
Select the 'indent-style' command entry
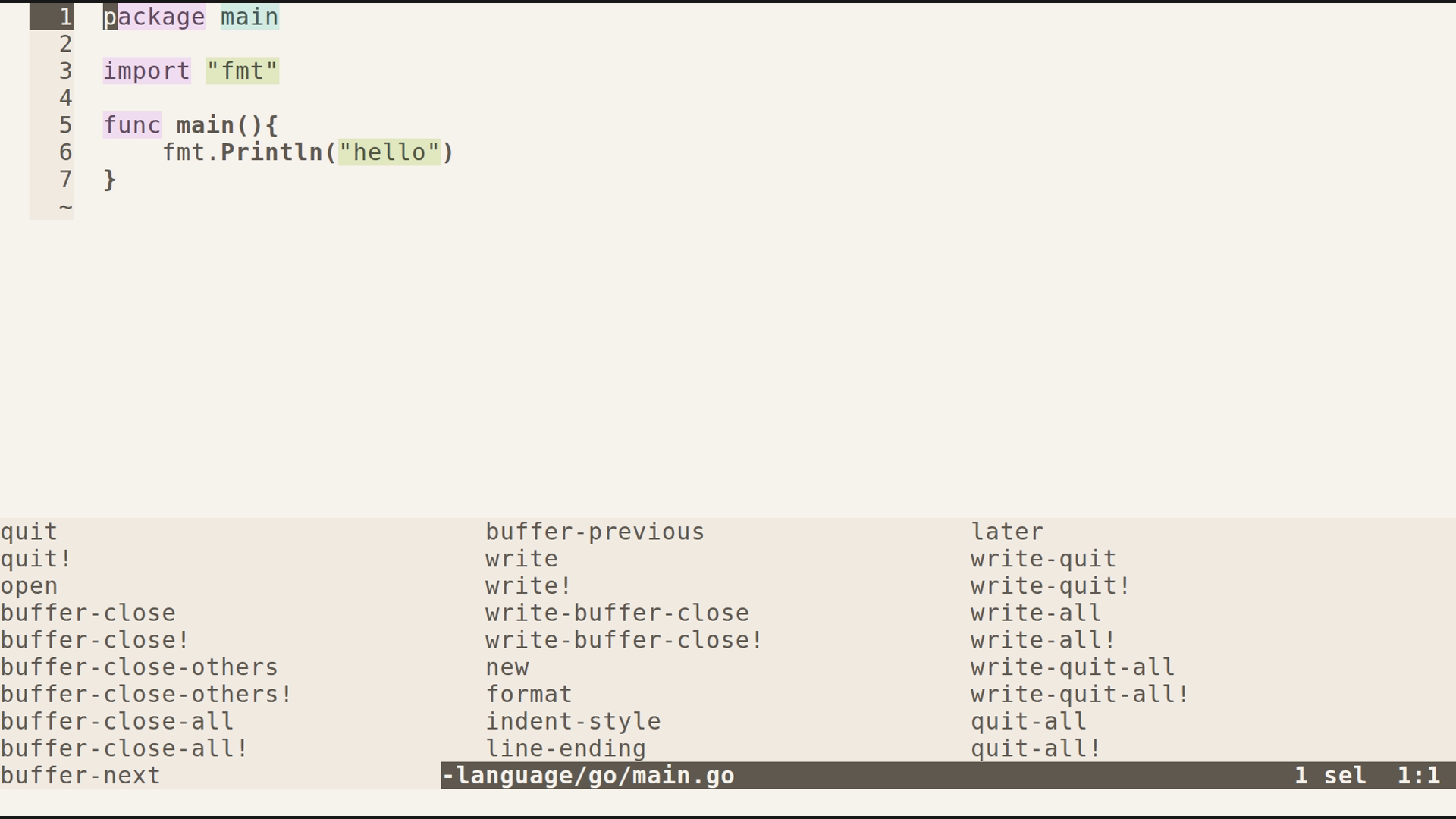pos(573,722)
